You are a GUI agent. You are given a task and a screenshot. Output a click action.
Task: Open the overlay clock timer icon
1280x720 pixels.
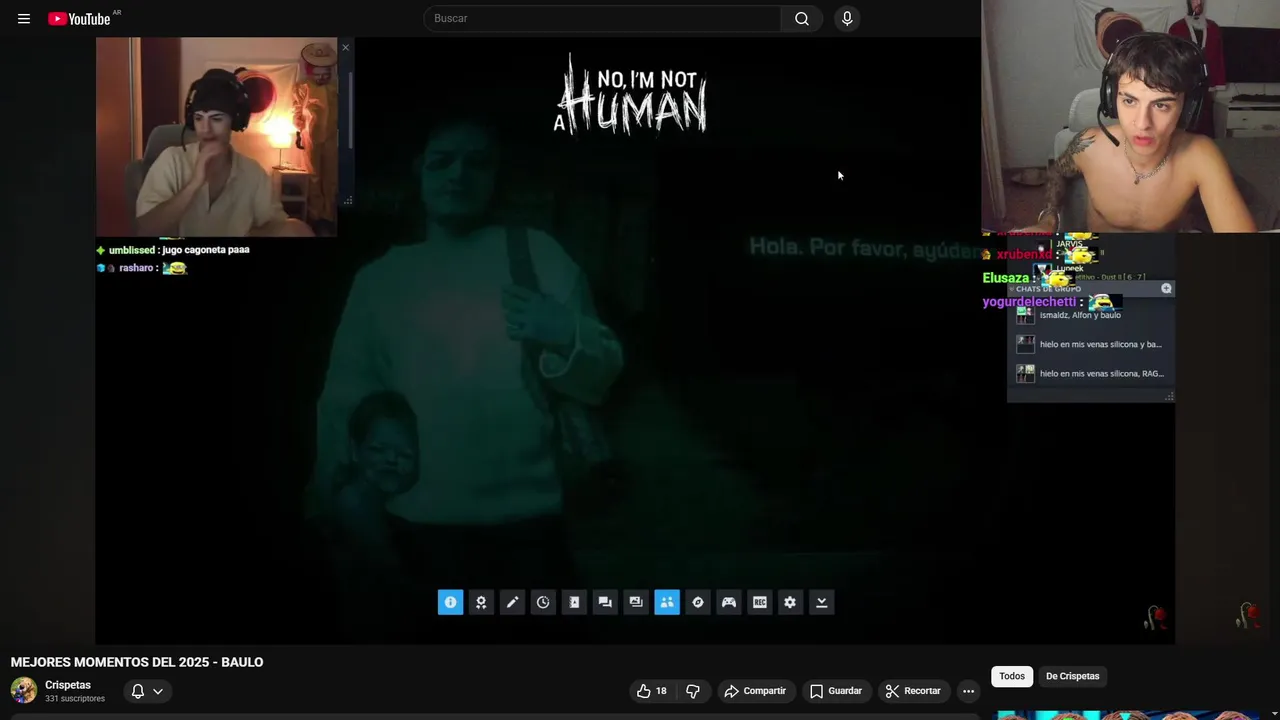pyautogui.click(x=543, y=602)
